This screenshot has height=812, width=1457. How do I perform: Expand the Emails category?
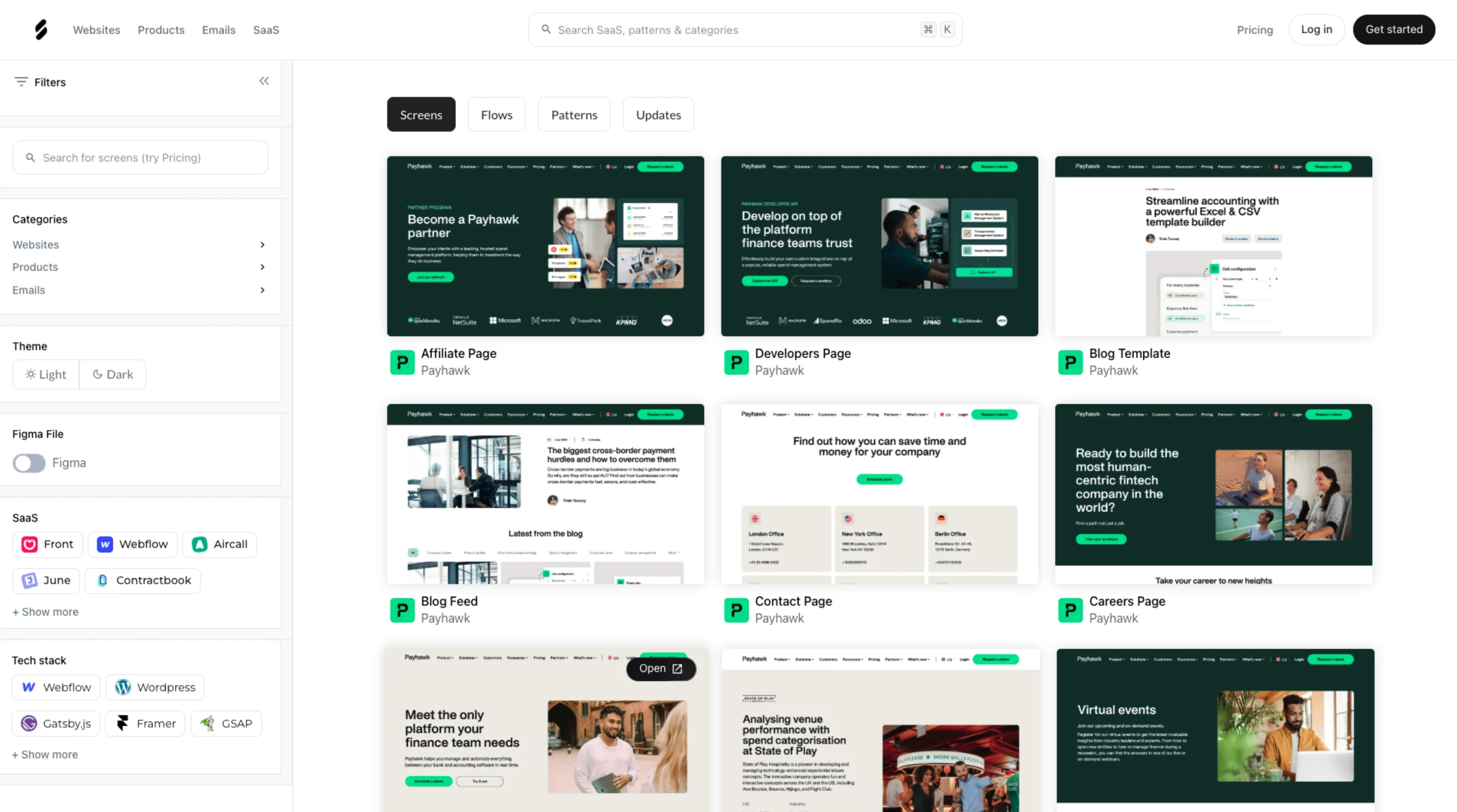pyautogui.click(x=139, y=290)
